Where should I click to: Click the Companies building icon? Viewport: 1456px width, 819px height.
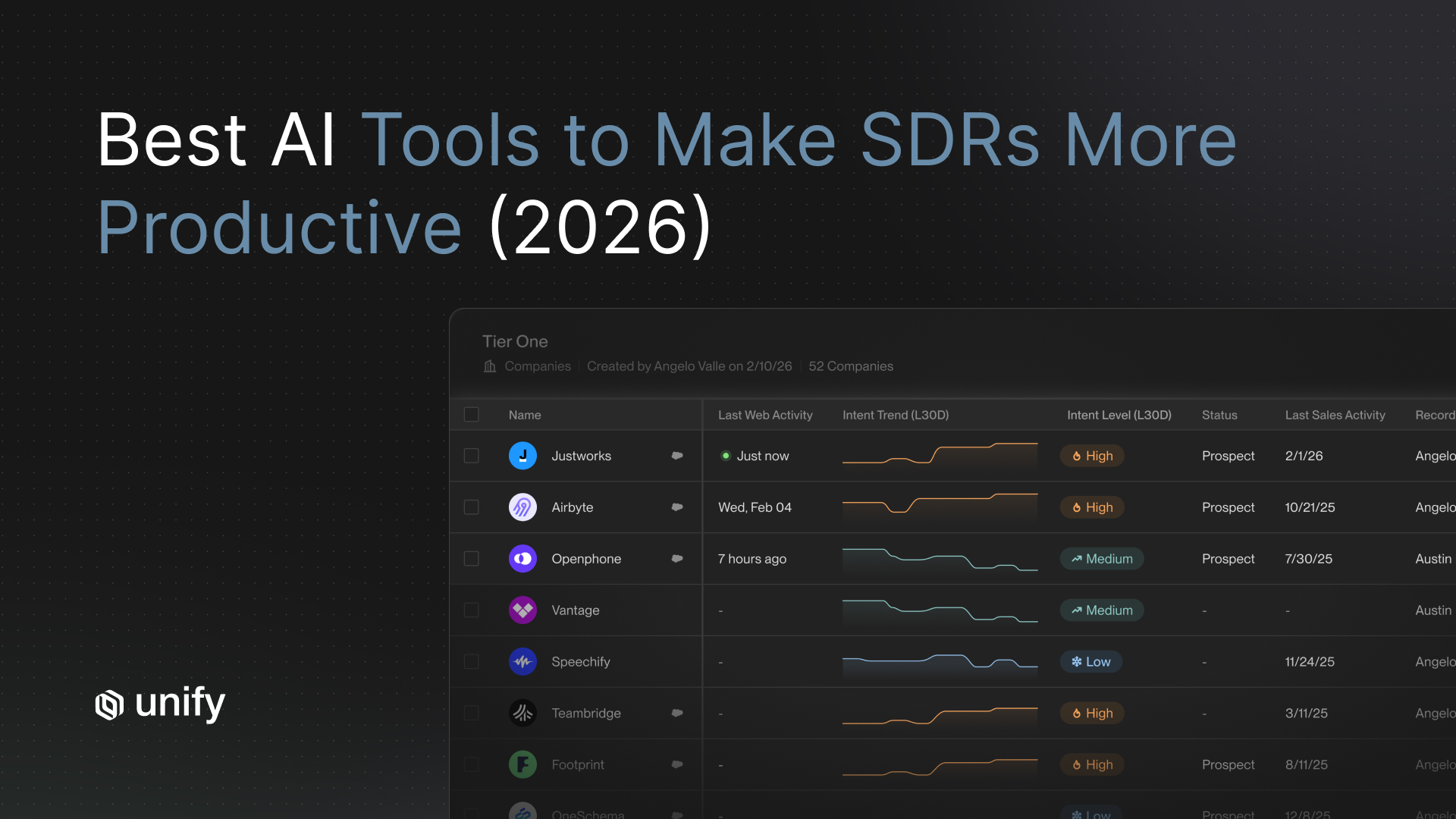(490, 366)
